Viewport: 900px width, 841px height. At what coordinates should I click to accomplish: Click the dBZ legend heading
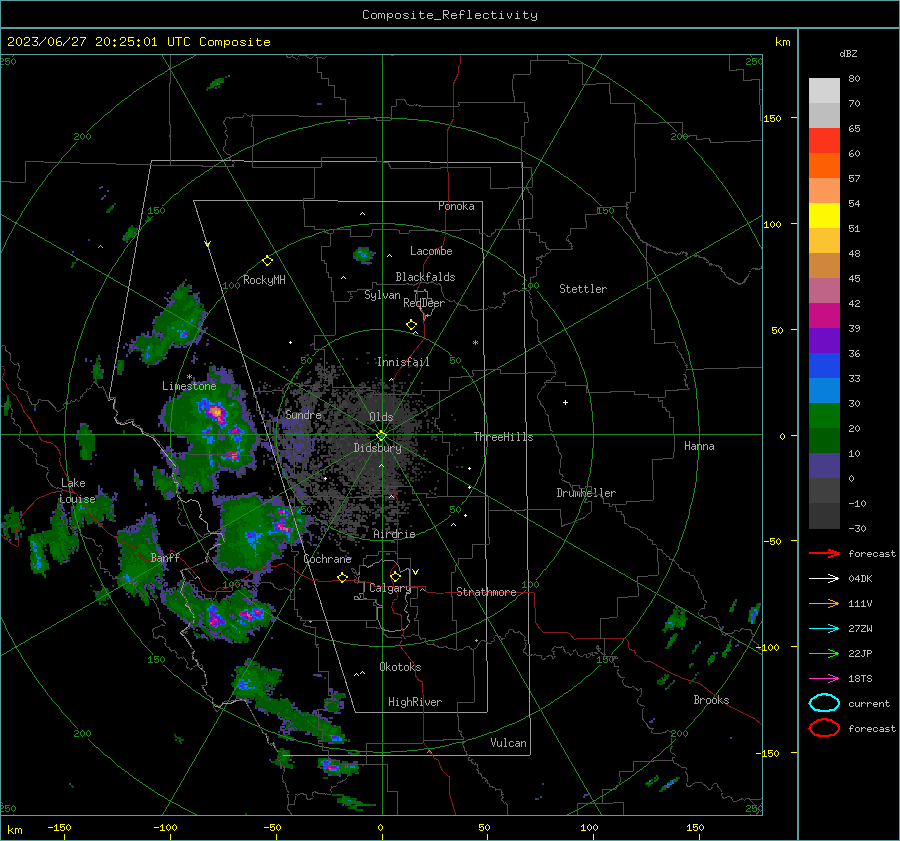(848, 53)
